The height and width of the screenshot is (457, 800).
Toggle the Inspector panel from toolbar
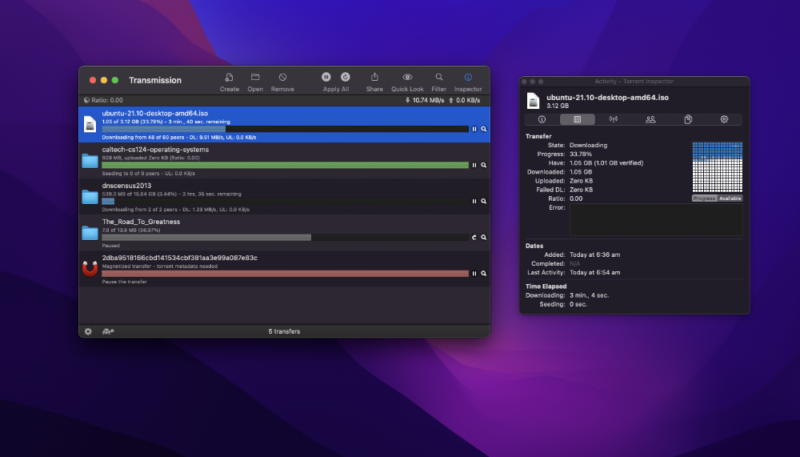(467, 77)
